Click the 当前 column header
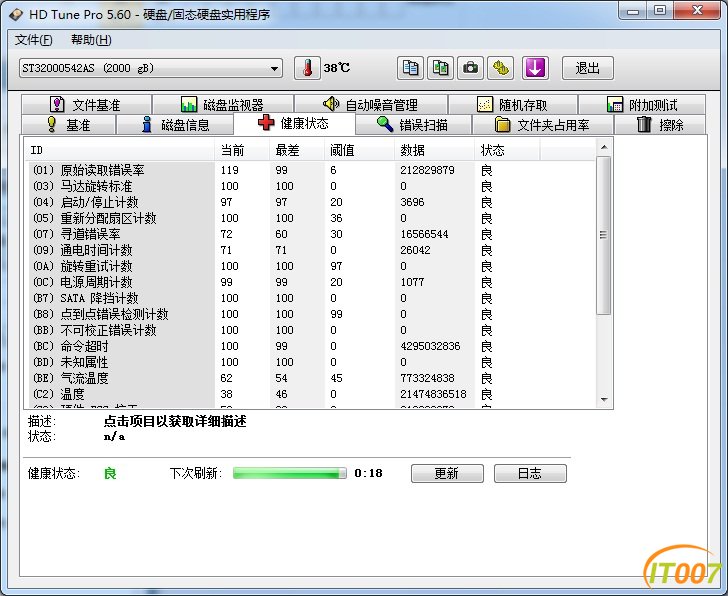The image size is (728, 596). pyautogui.click(x=242, y=150)
